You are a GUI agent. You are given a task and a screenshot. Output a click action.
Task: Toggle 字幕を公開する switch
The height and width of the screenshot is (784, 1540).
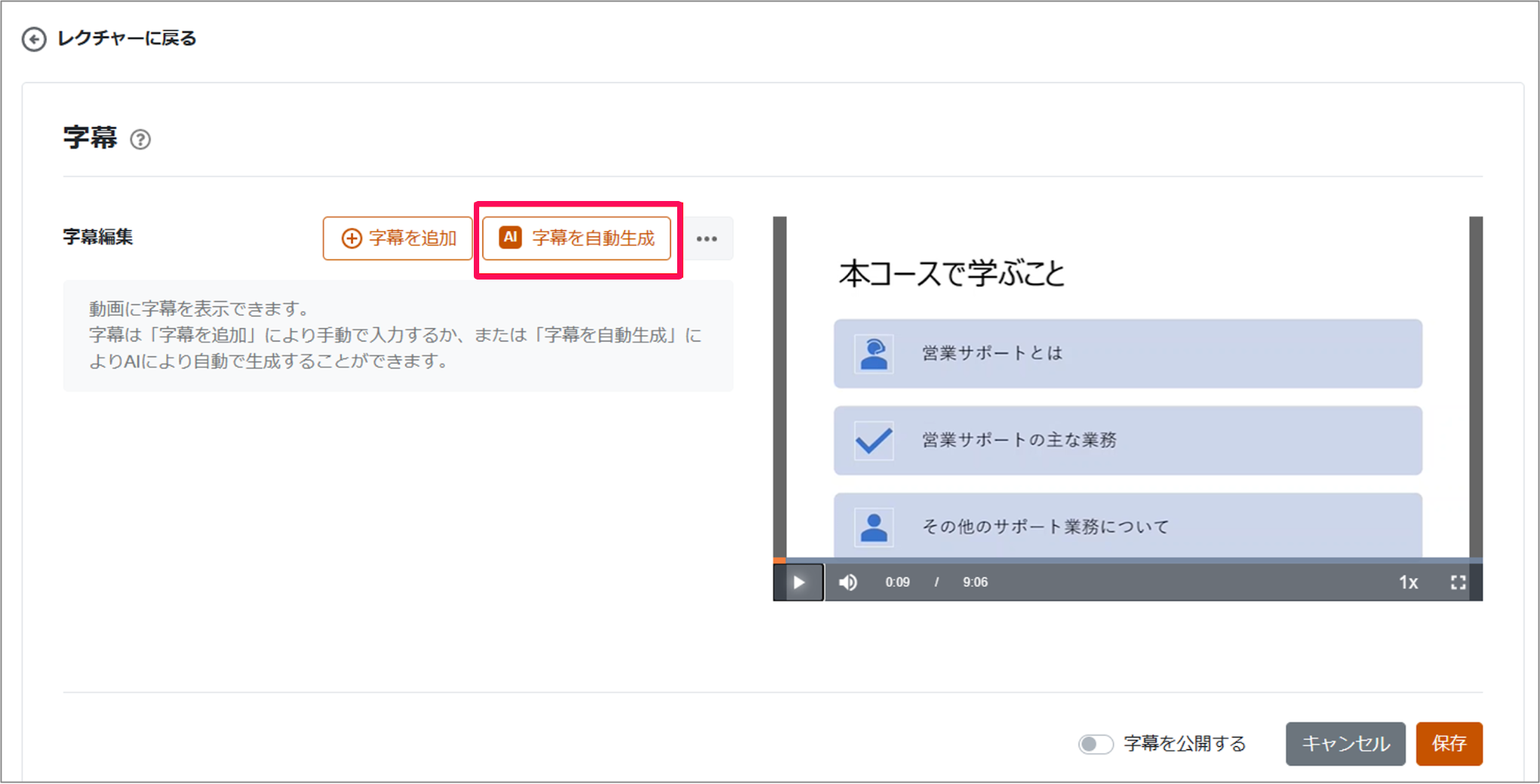click(1095, 744)
